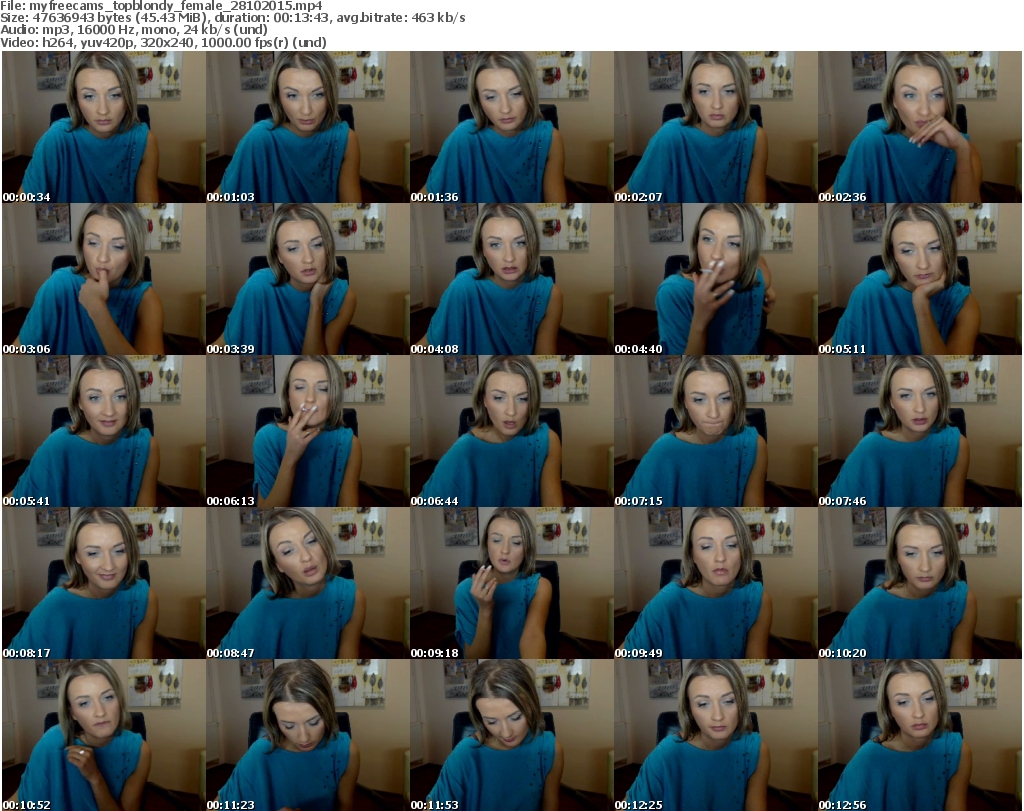The height and width of the screenshot is (811, 1024).
Task: View the frame stamped 00:12:56
Action: tap(920, 735)
